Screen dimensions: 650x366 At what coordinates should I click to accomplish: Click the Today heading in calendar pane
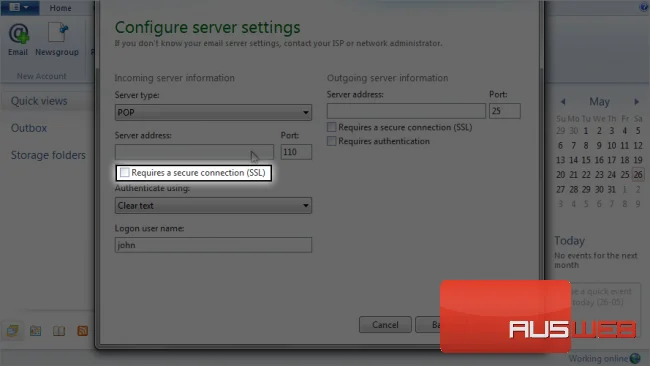tap(569, 241)
